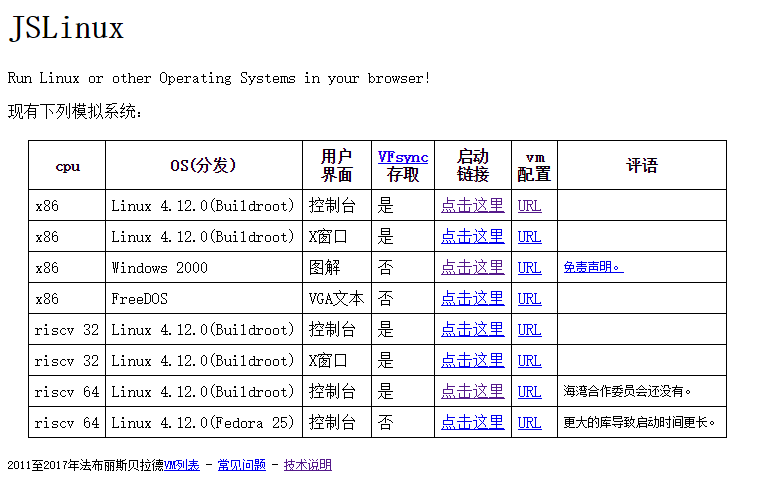Click the 'vm配置' column header
The image size is (759, 490).
pyautogui.click(x=534, y=167)
